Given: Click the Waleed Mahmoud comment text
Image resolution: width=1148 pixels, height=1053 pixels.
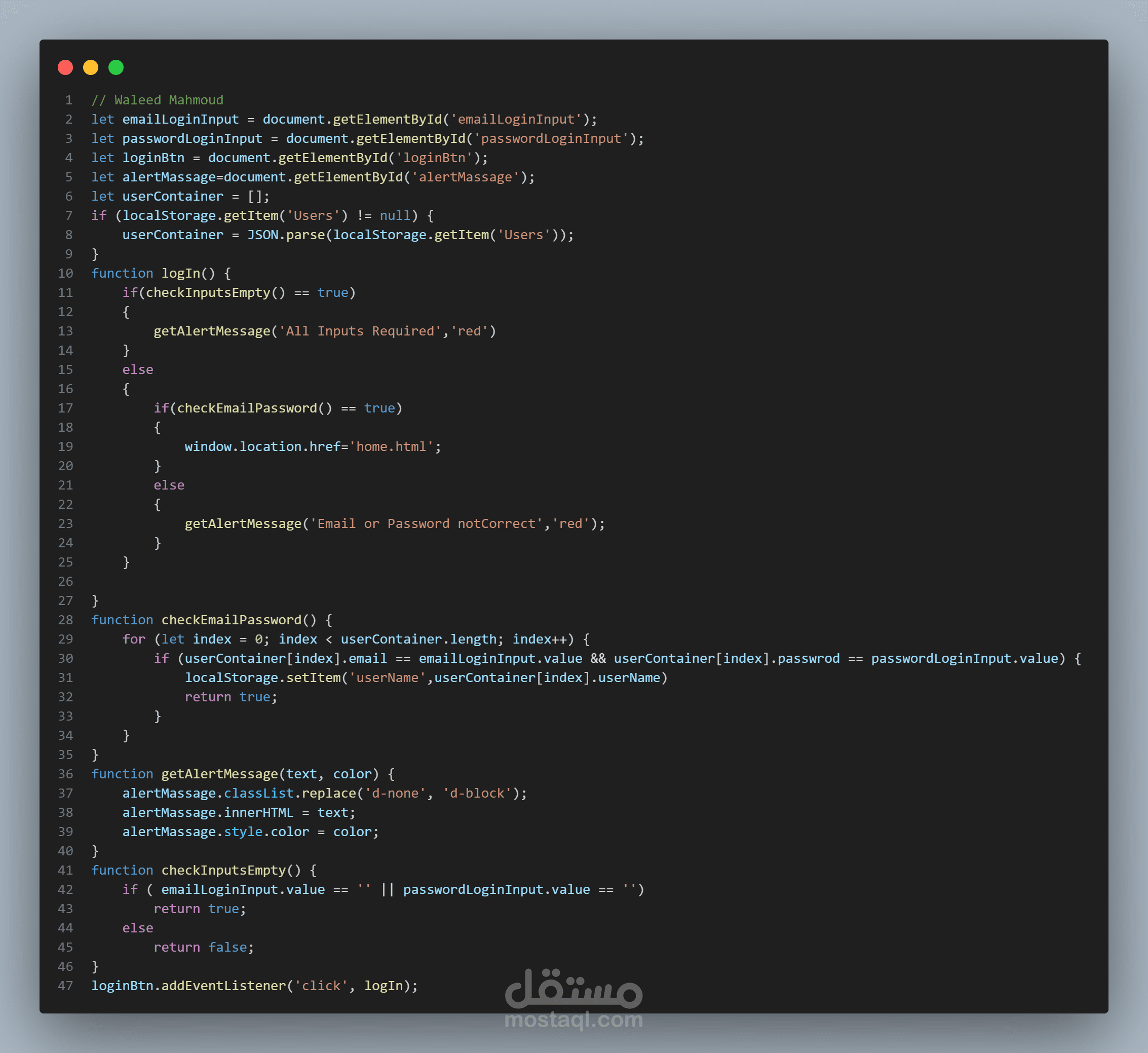Looking at the screenshot, I should (168, 100).
